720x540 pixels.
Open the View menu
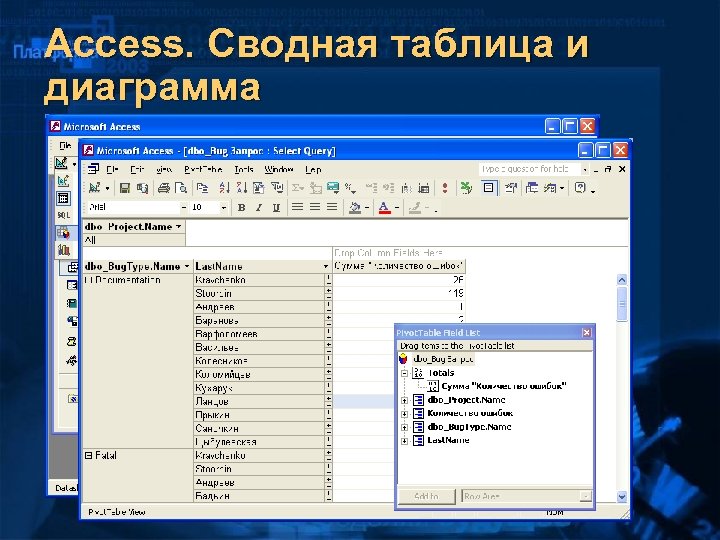pyautogui.click(x=164, y=170)
